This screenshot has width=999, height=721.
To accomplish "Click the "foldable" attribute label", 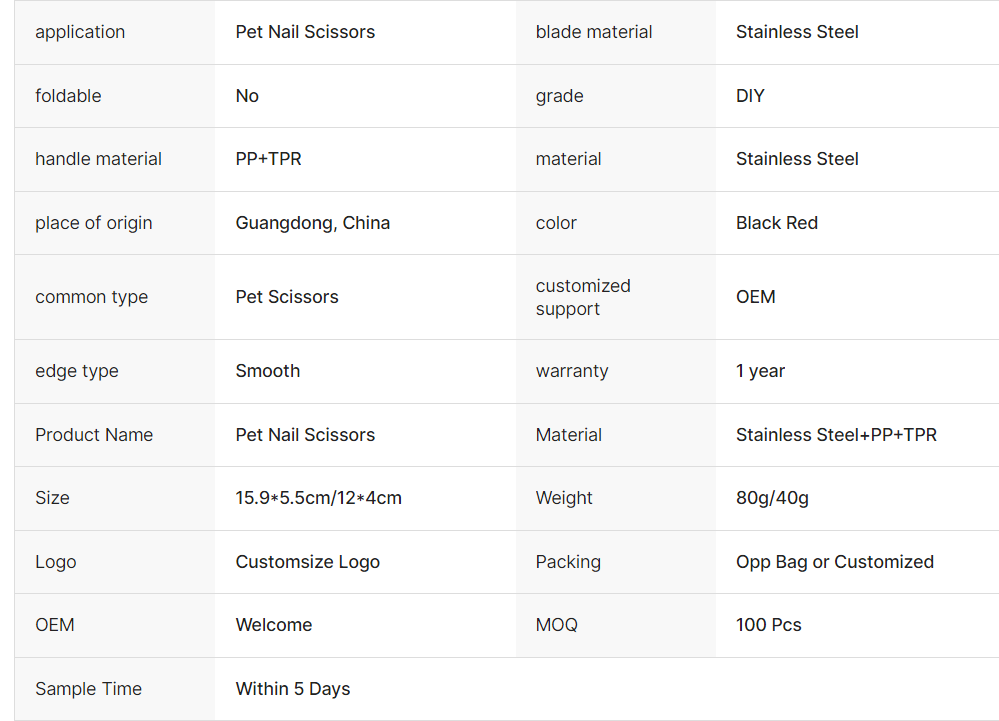I will (x=68, y=96).
